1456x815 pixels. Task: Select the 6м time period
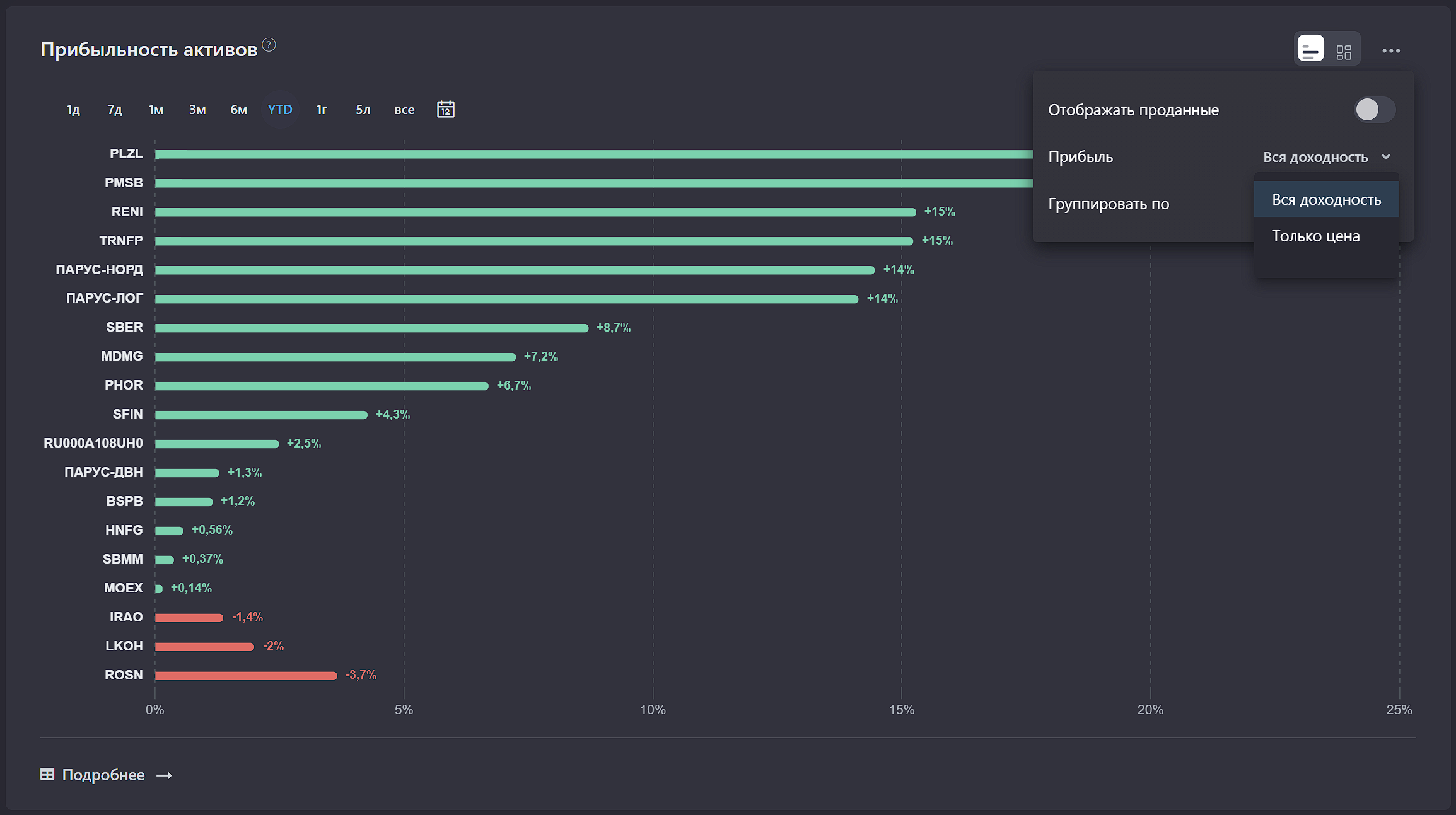point(238,110)
